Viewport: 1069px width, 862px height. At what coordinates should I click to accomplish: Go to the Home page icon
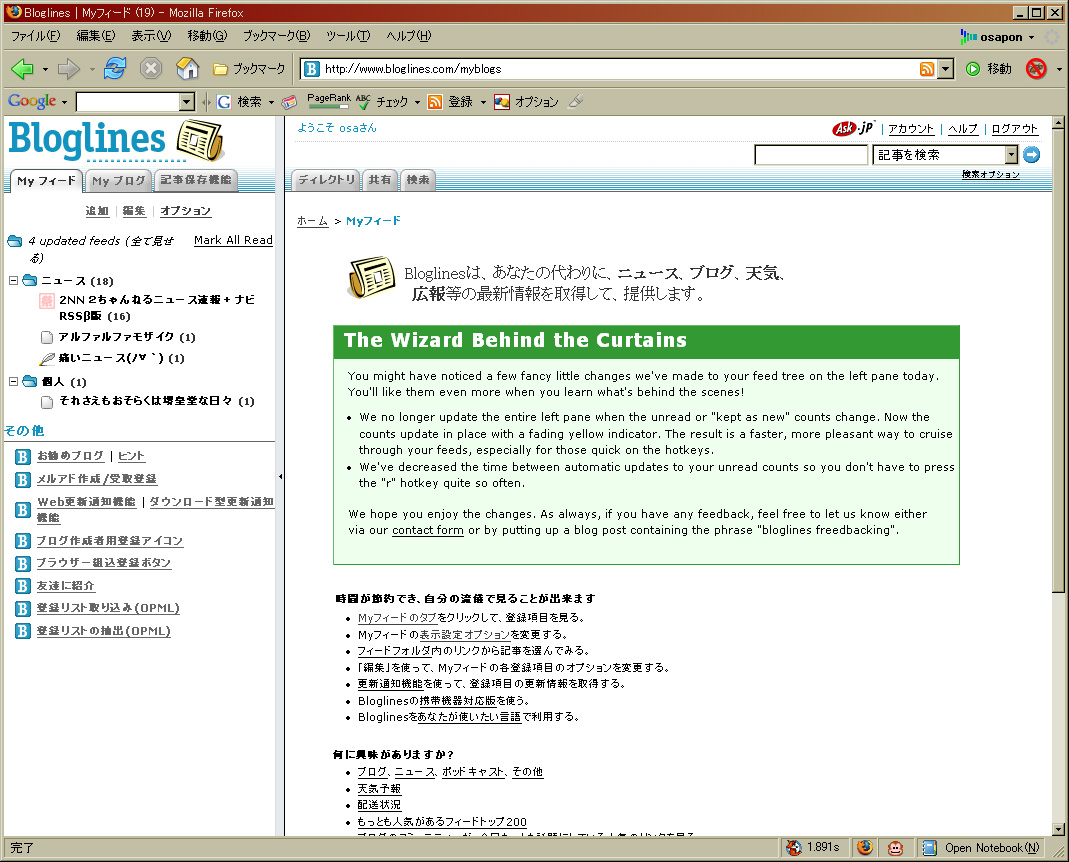pos(187,68)
